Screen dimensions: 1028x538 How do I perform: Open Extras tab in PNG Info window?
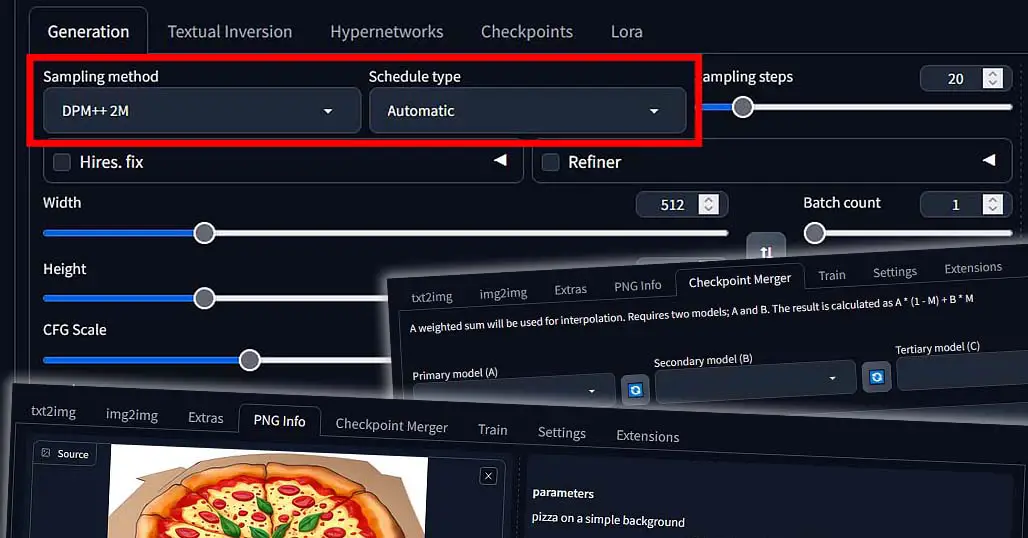tap(205, 417)
